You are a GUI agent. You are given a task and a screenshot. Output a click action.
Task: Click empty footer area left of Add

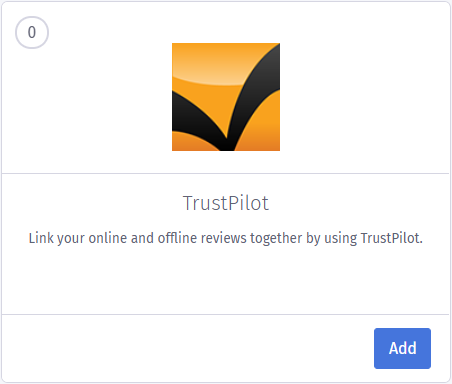click(x=187, y=348)
